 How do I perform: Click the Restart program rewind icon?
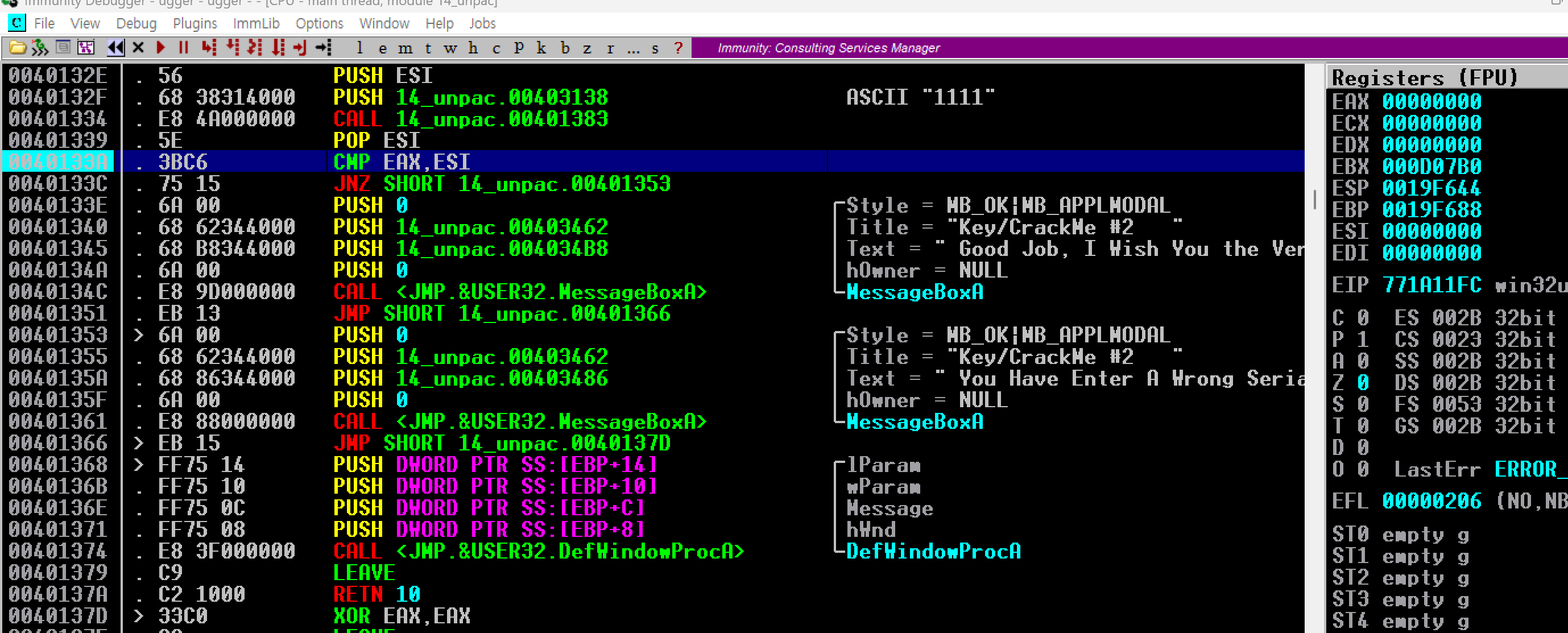pos(115,47)
